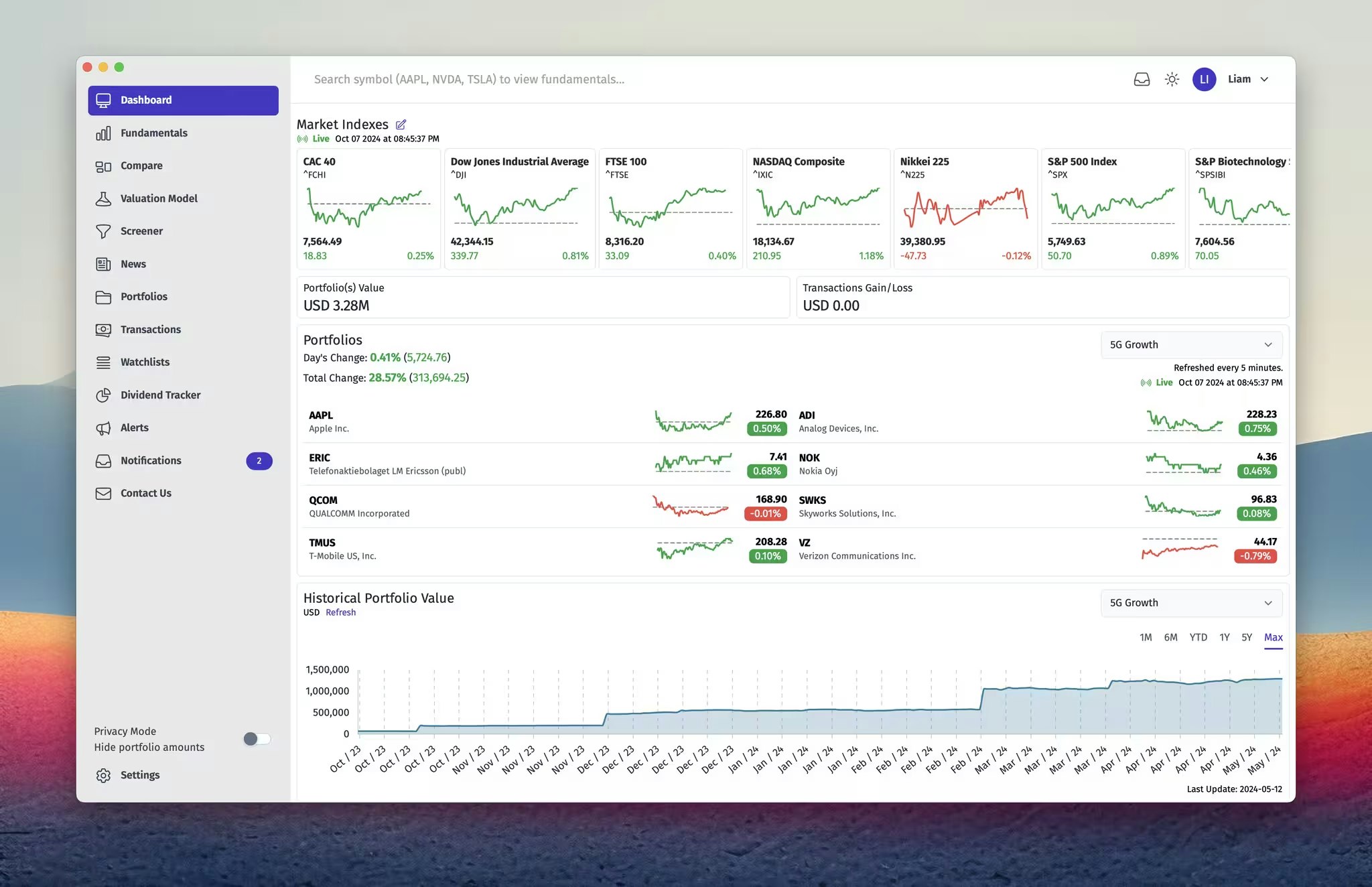
Task: Click the Valuation Model flask icon
Action: [x=103, y=199]
